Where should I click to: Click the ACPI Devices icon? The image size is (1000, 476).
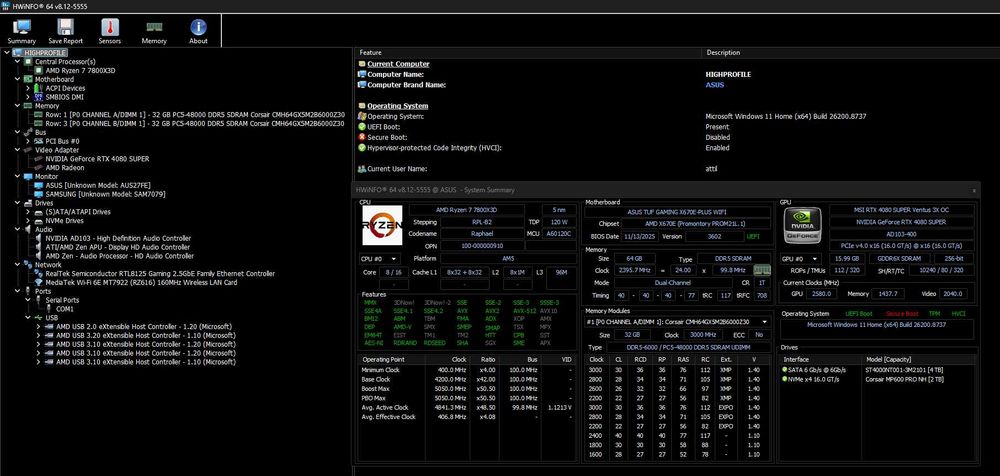click(39, 88)
